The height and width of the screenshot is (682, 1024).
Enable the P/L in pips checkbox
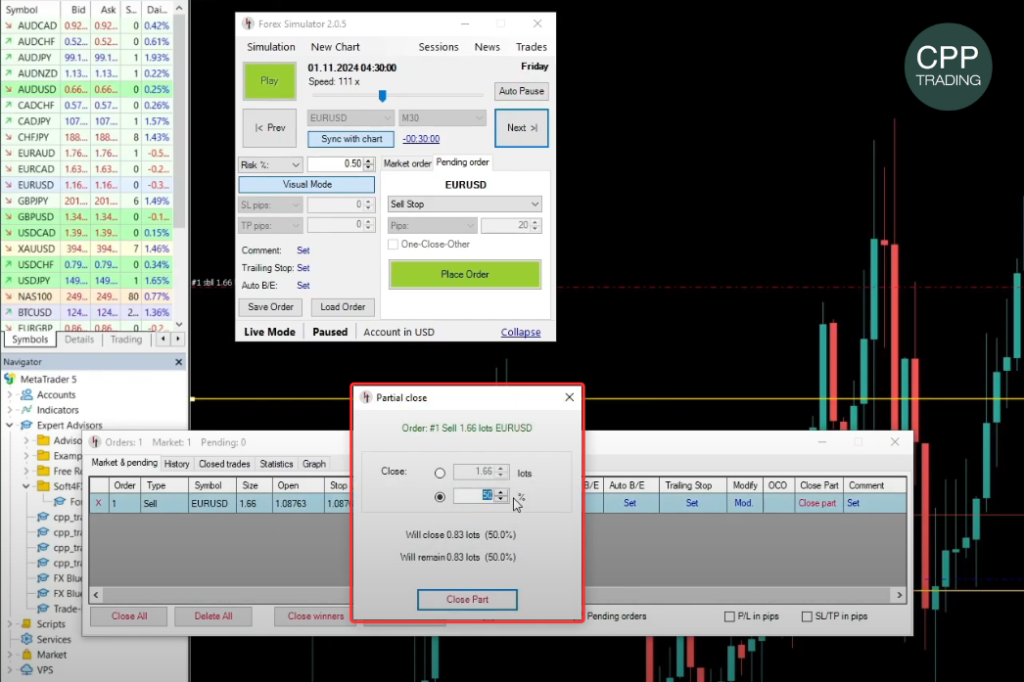pos(729,617)
